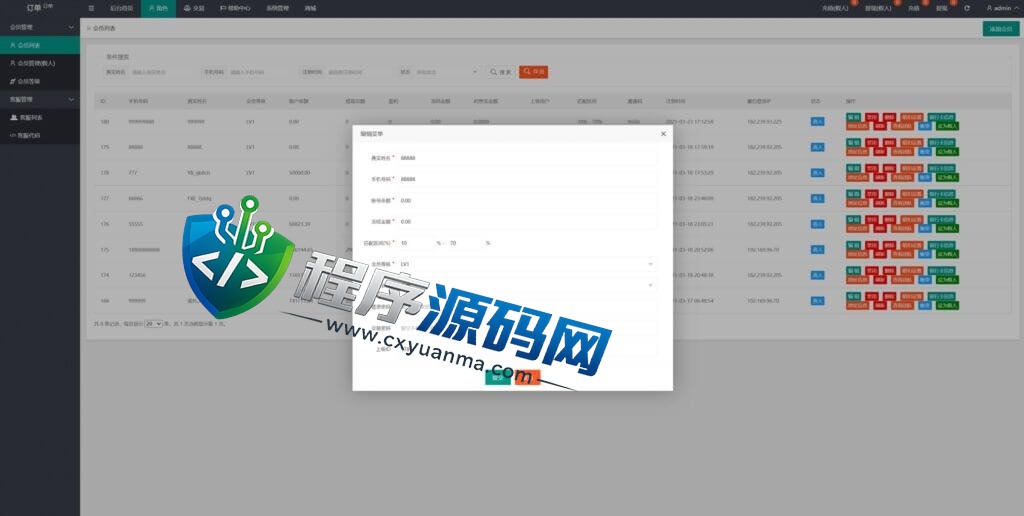Image resolution: width=1024 pixels, height=516 pixels.
Task: Open the 系统管理 top navigation tab
Action: (x=278, y=8)
